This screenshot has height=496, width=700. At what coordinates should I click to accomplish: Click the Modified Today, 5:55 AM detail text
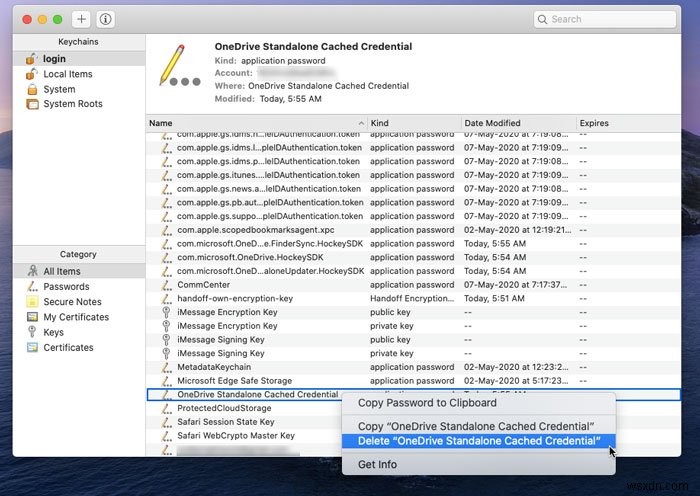coord(268,99)
